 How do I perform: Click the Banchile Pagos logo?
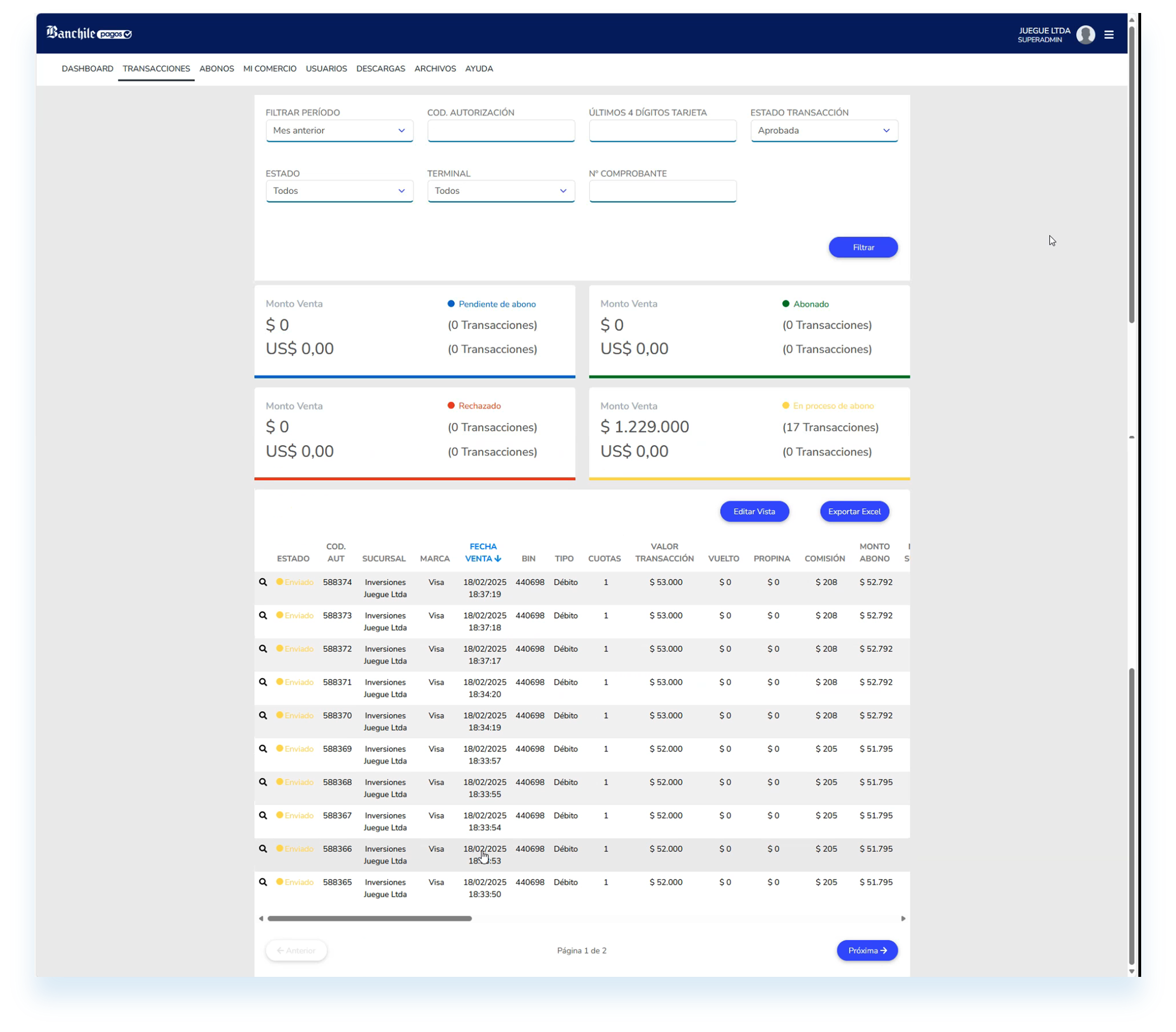pos(89,33)
